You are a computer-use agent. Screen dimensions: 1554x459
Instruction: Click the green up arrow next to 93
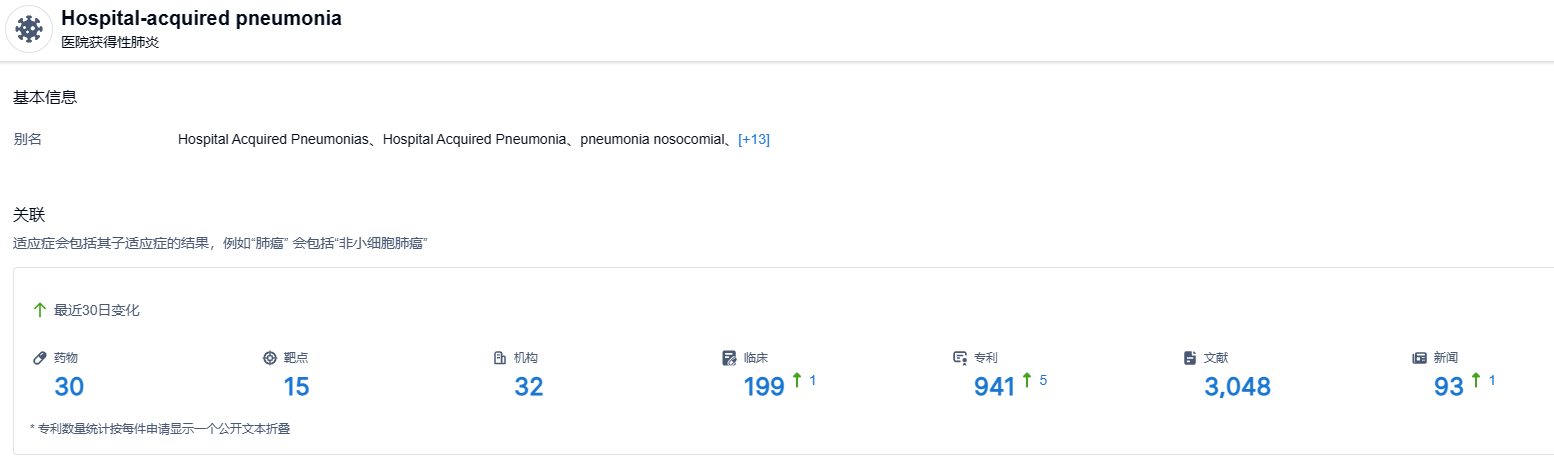point(1475,380)
